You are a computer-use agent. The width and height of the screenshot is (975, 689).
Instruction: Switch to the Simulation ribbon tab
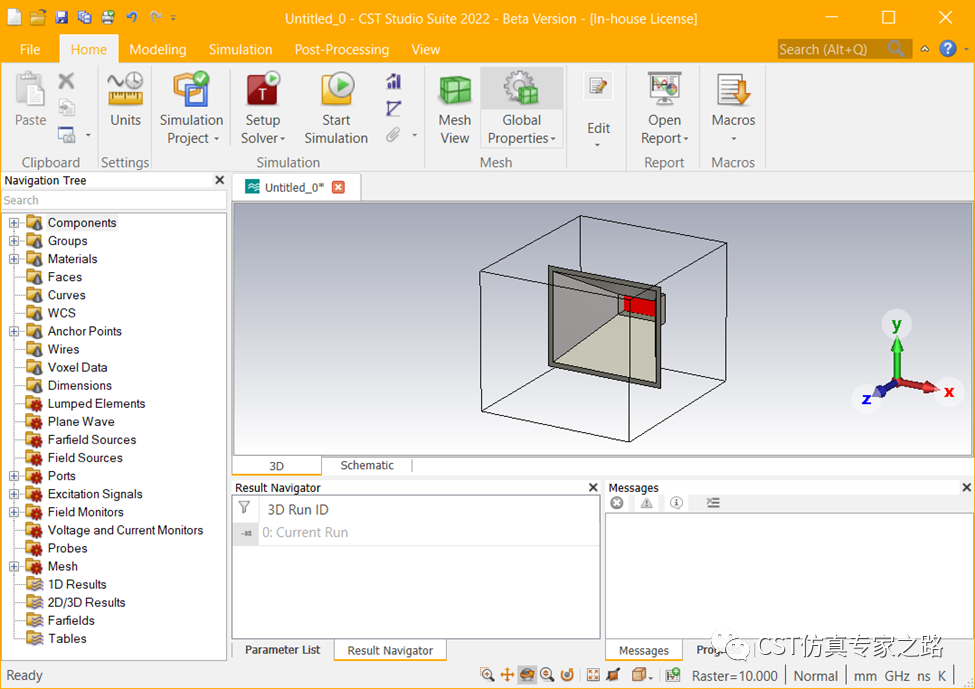pyautogui.click(x=240, y=49)
